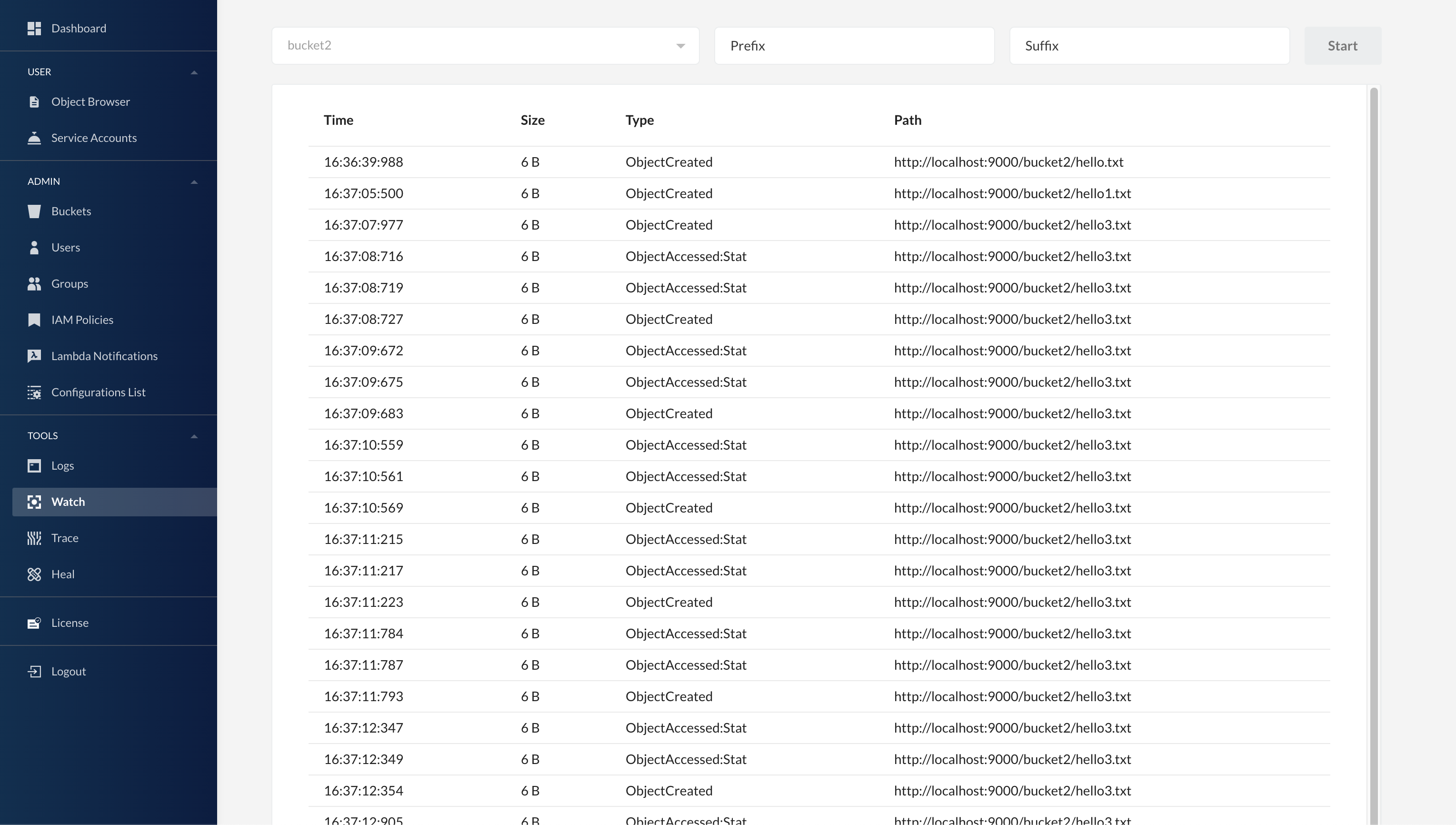The image size is (1456, 825).
Task: Click the Time column header
Action: [x=339, y=120]
